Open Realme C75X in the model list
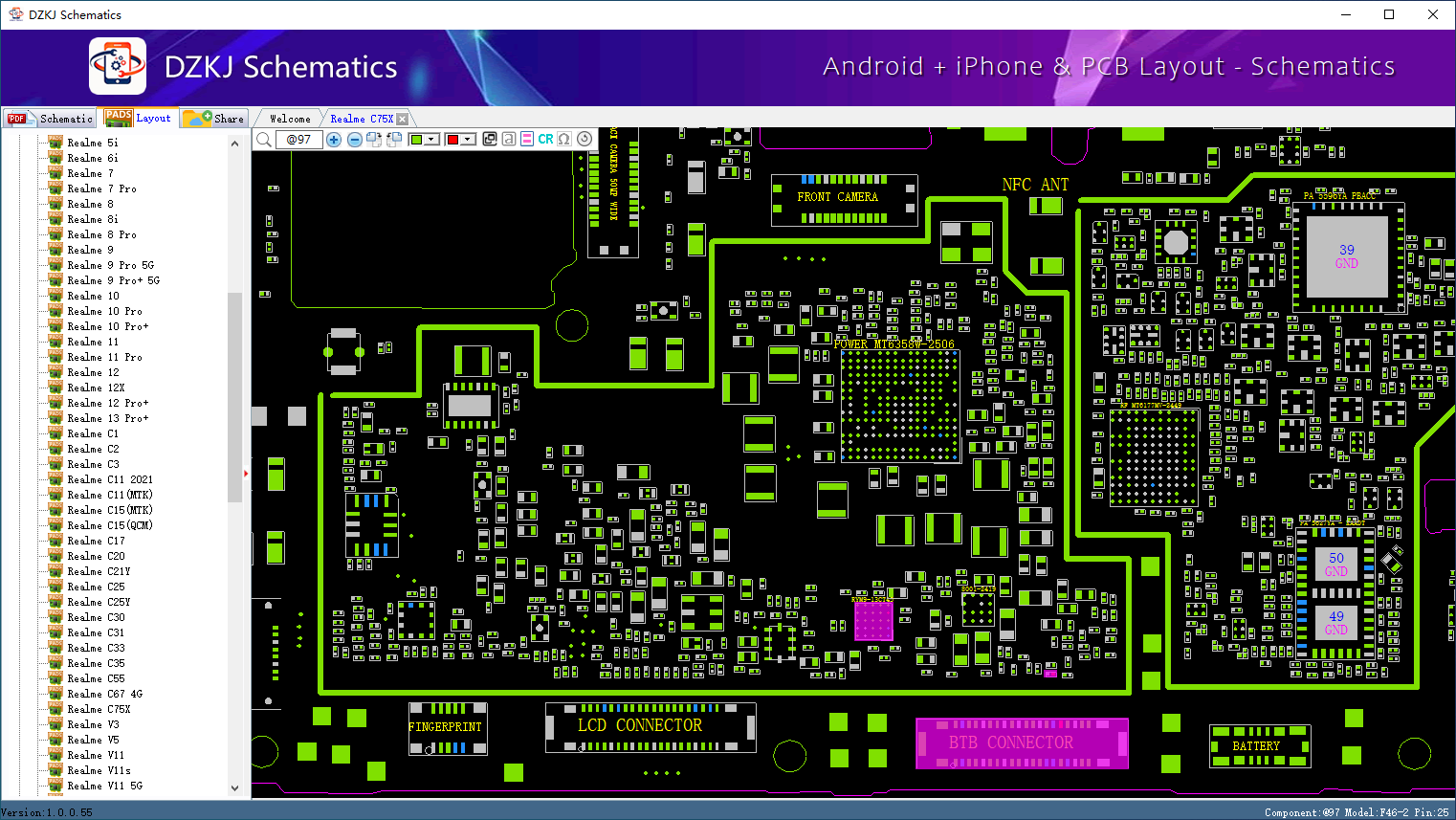The width and height of the screenshot is (1456, 820). click(99, 709)
